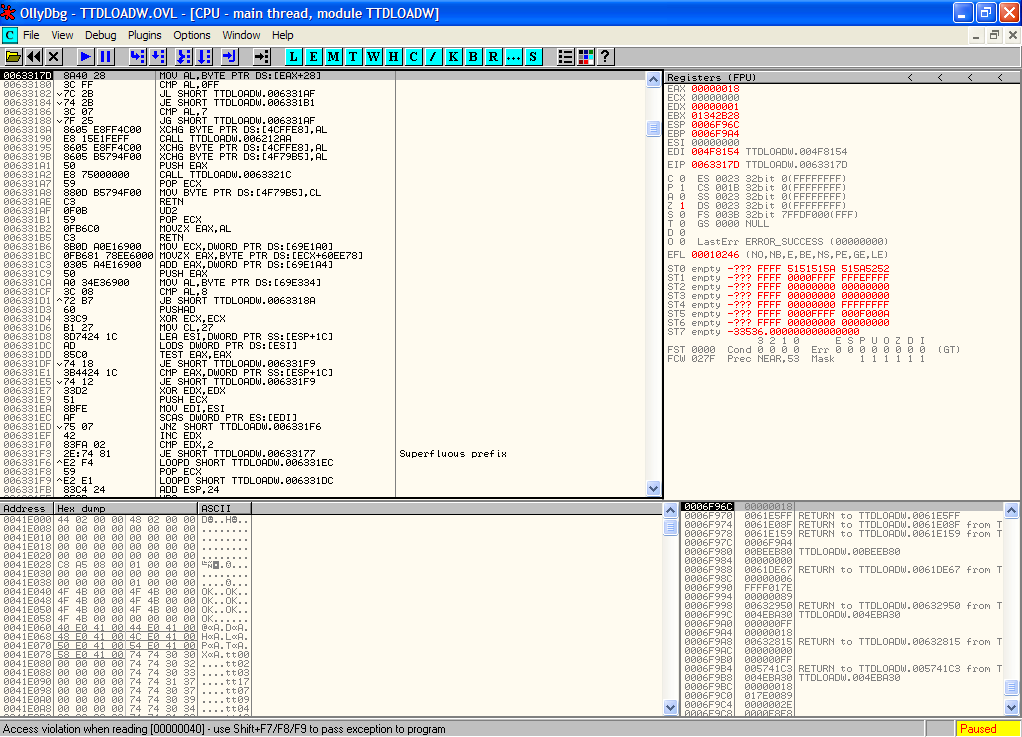This screenshot has height=737, width=1022.
Task: Open the Options menu
Action: click(192, 35)
